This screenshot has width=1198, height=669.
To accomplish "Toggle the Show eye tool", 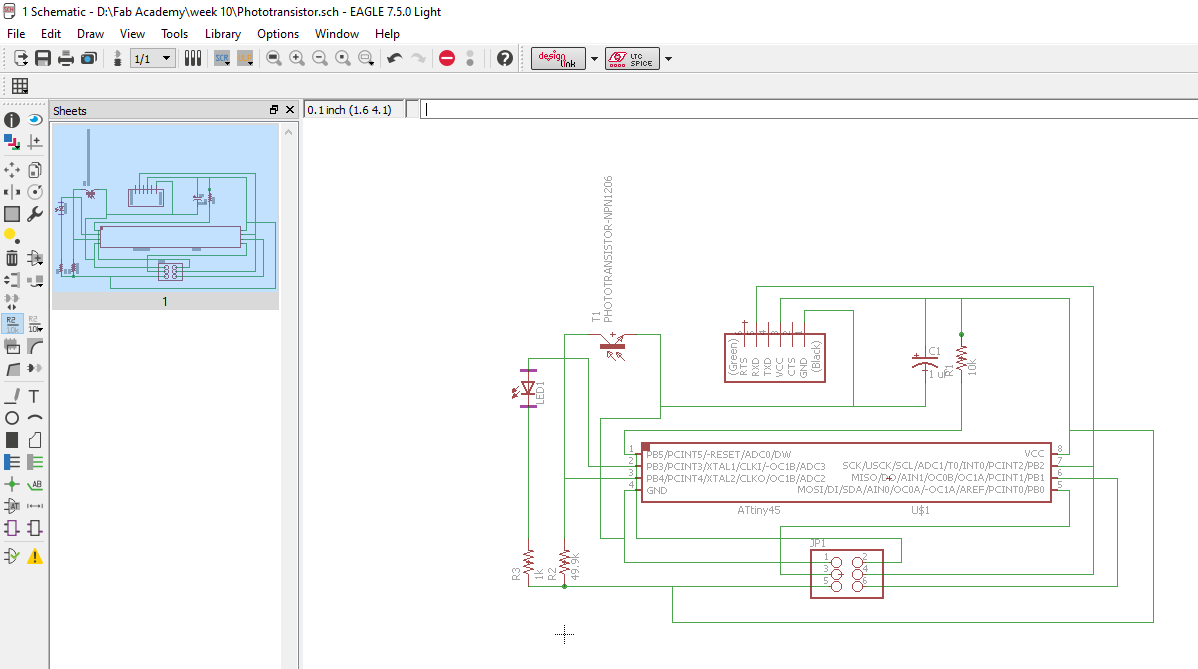I will point(35,120).
